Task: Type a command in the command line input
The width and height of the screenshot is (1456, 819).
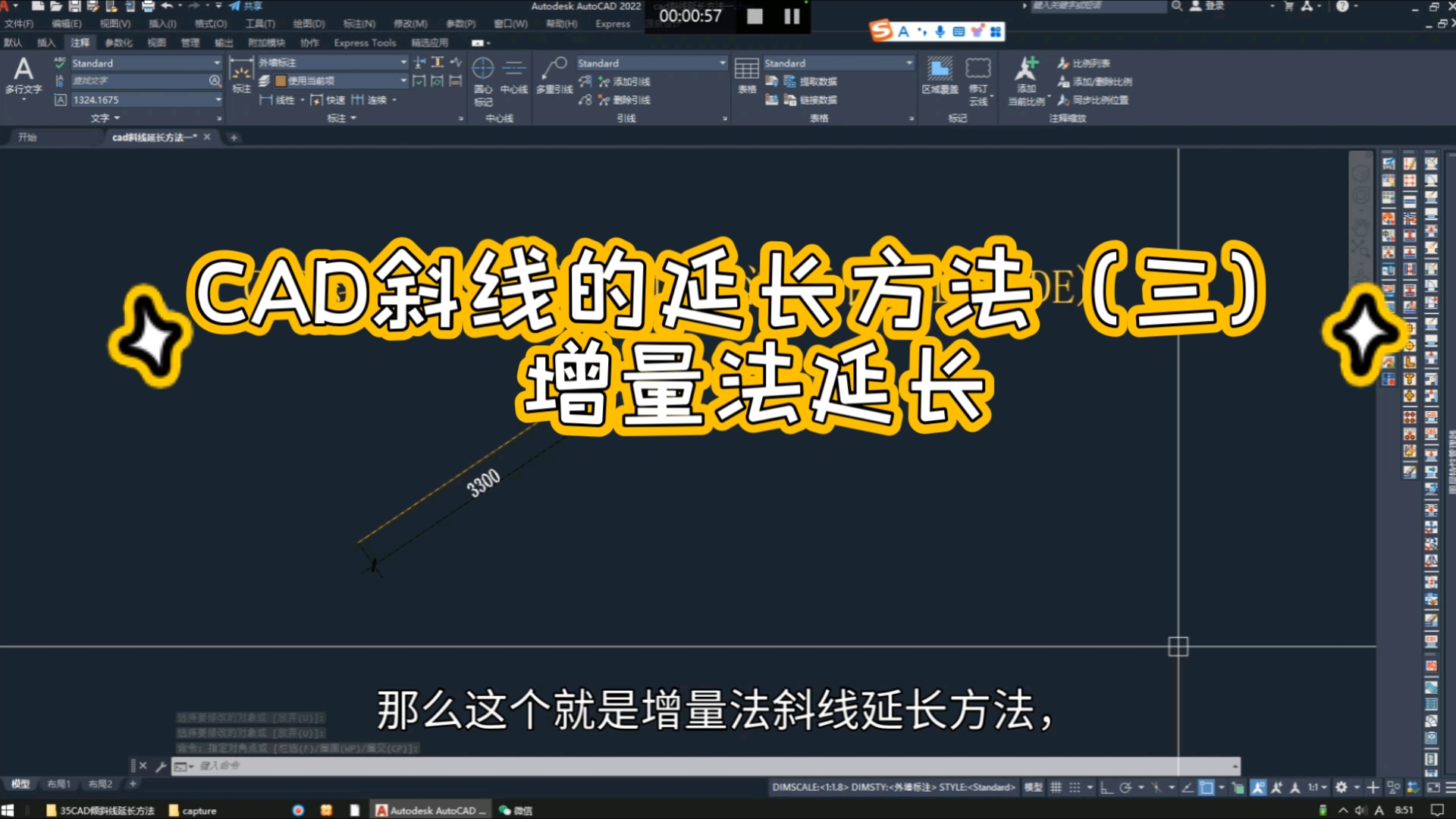Action: tap(303, 766)
